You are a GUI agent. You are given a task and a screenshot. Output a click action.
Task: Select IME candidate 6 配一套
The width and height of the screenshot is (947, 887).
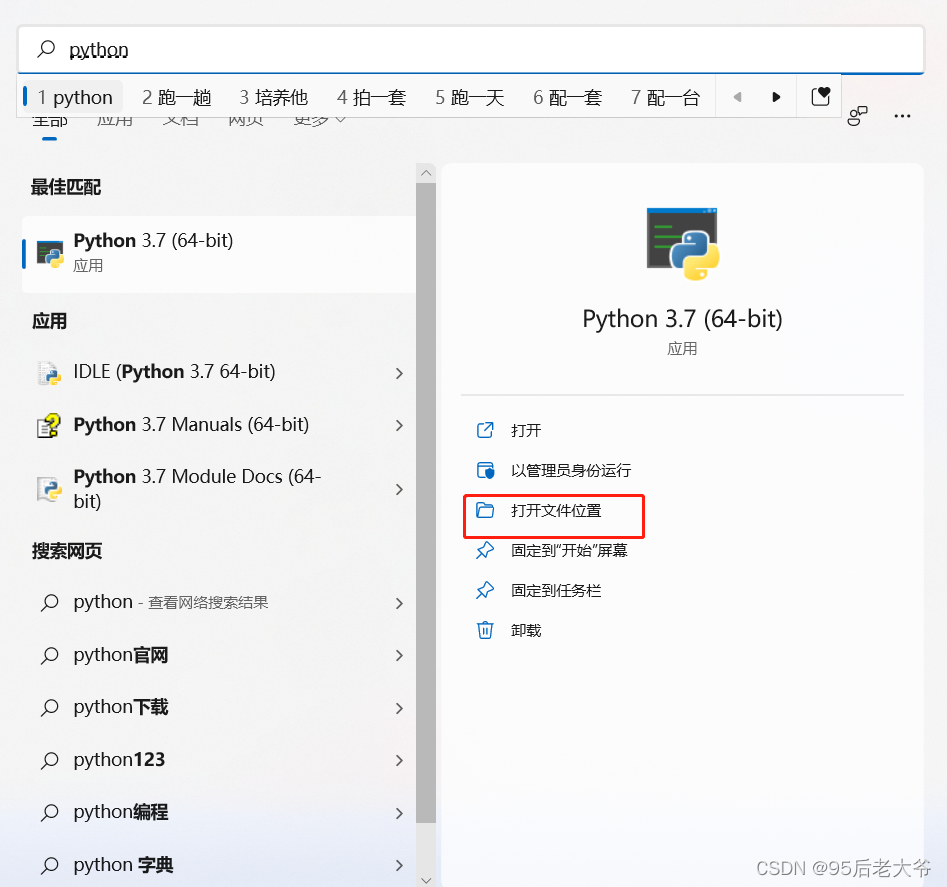(x=567, y=97)
